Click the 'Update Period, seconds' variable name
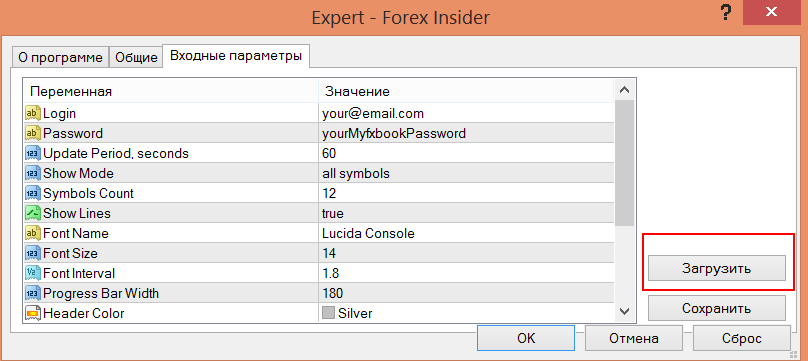The height and width of the screenshot is (361, 808). point(116,153)
